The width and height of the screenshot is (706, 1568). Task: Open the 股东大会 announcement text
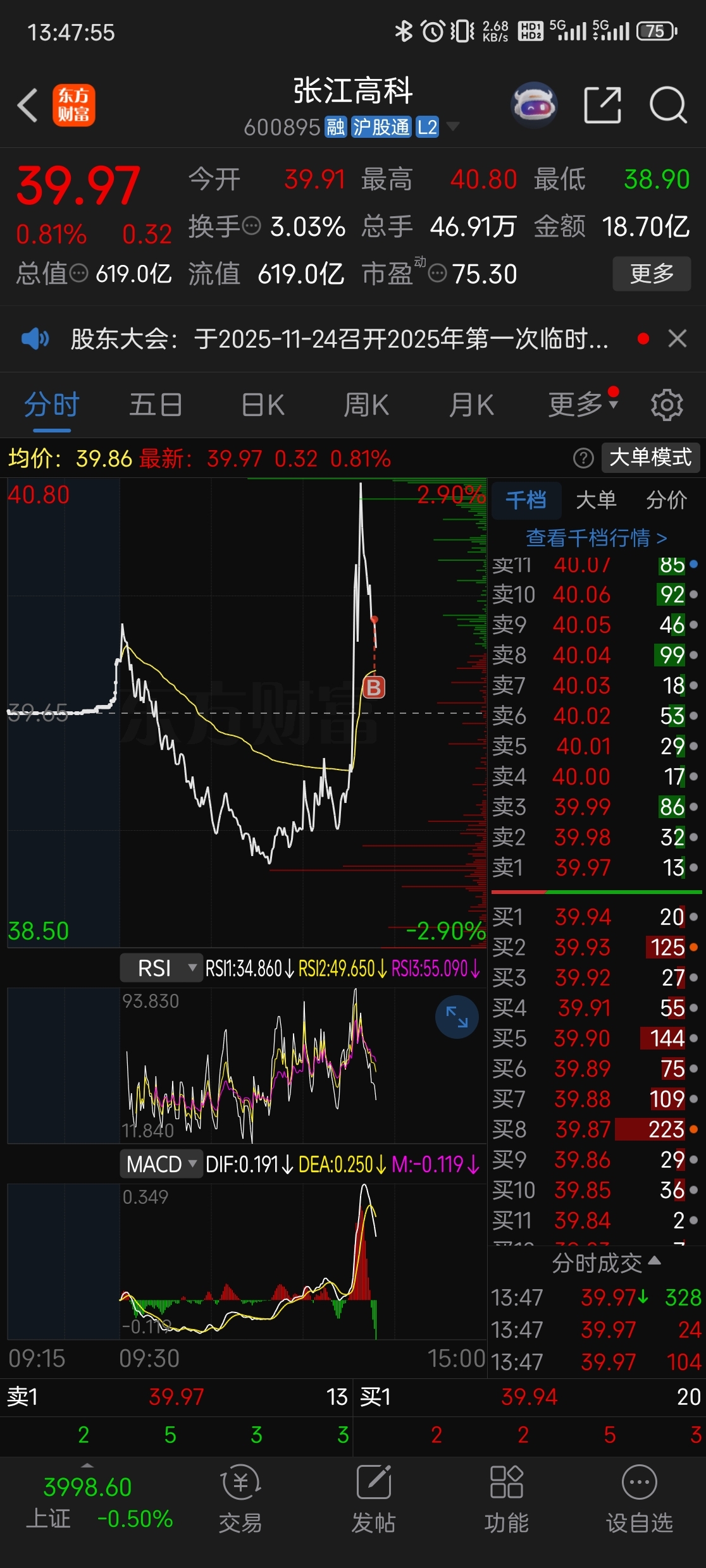pos(339,339)
